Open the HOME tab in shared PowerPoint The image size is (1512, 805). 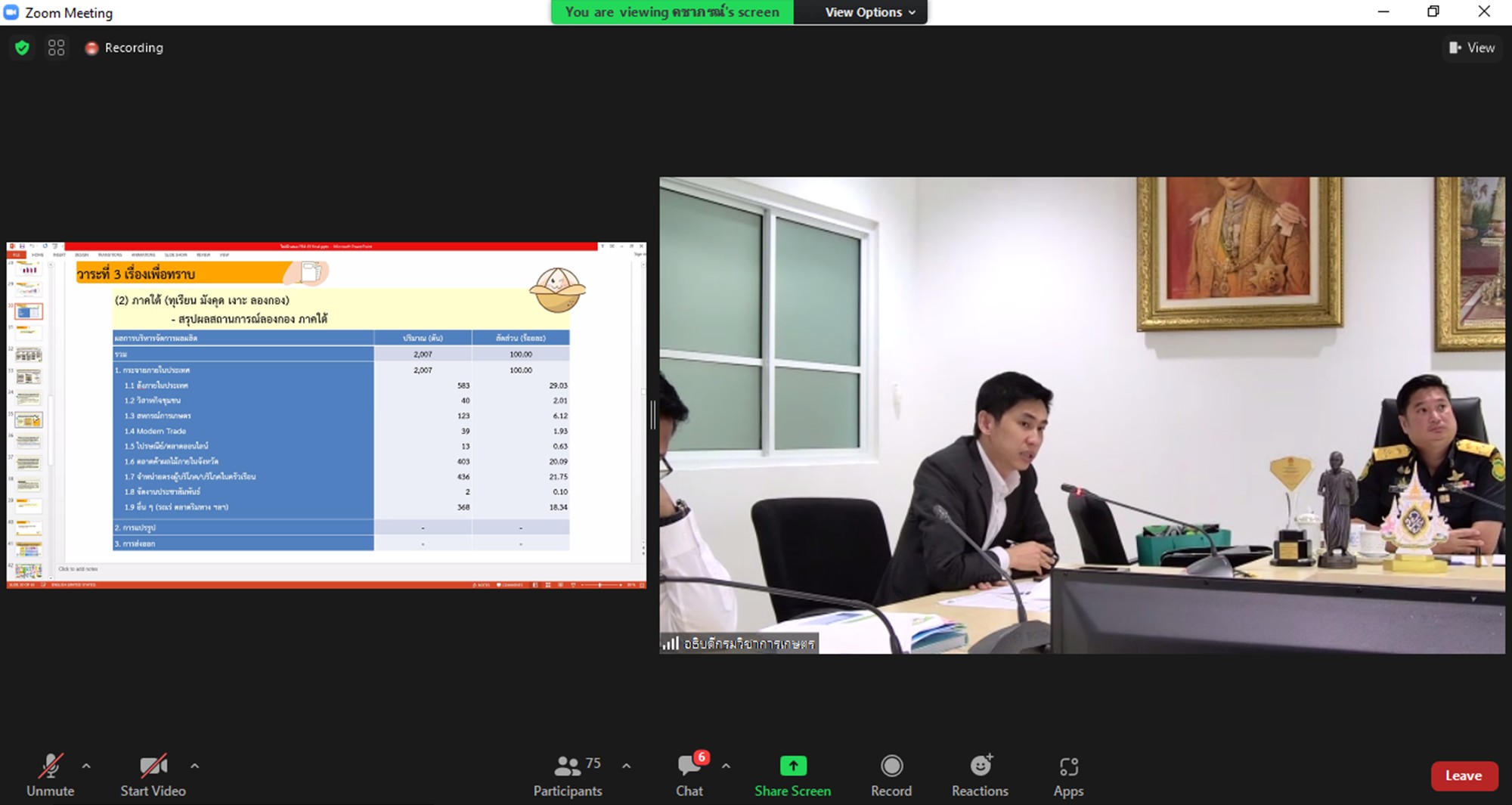click(x=37, y=255)
